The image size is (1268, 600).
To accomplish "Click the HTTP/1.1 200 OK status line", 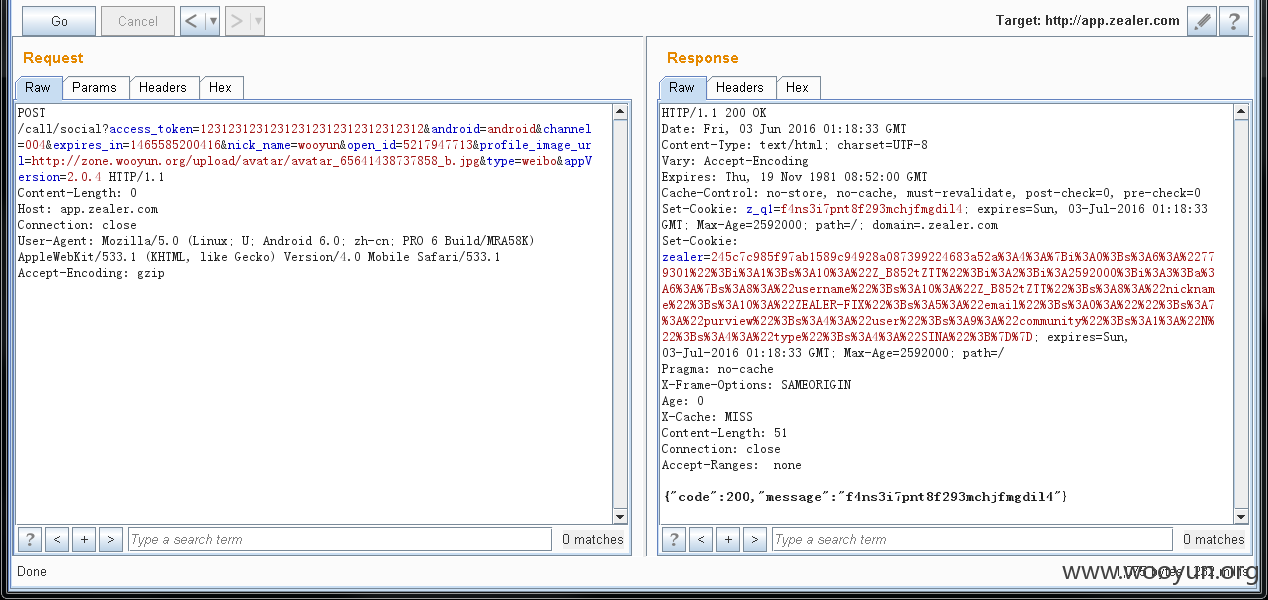I will pos(714,113).
